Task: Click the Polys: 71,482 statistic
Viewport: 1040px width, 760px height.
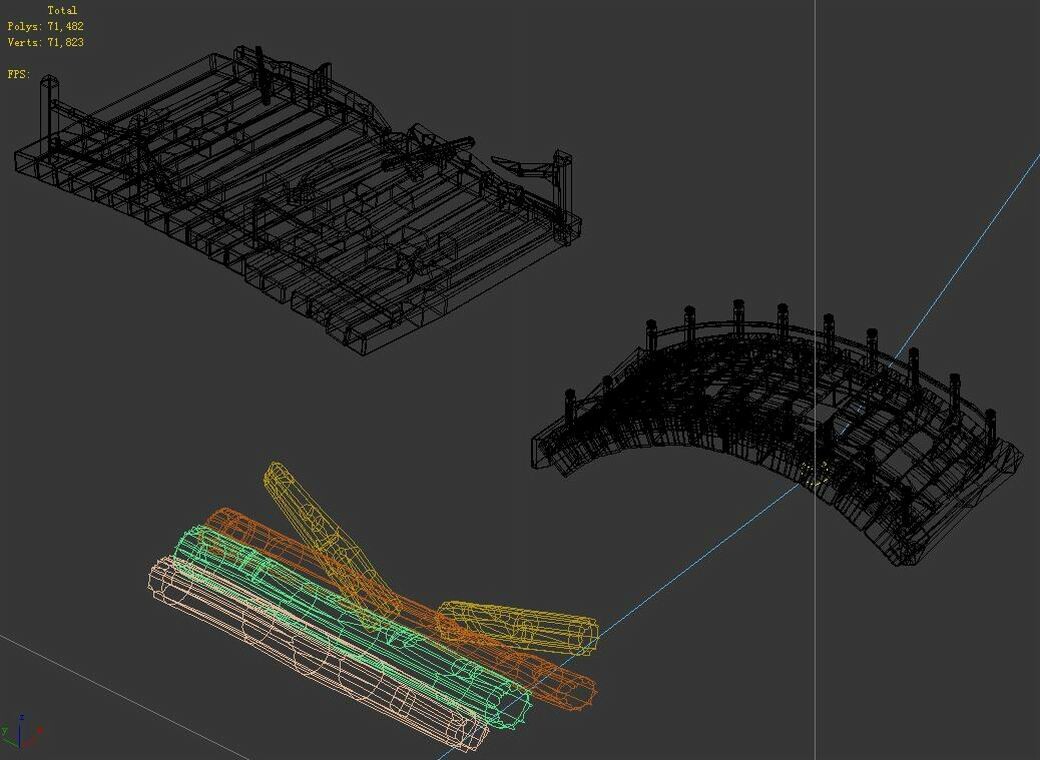Action: pos(45,27)
